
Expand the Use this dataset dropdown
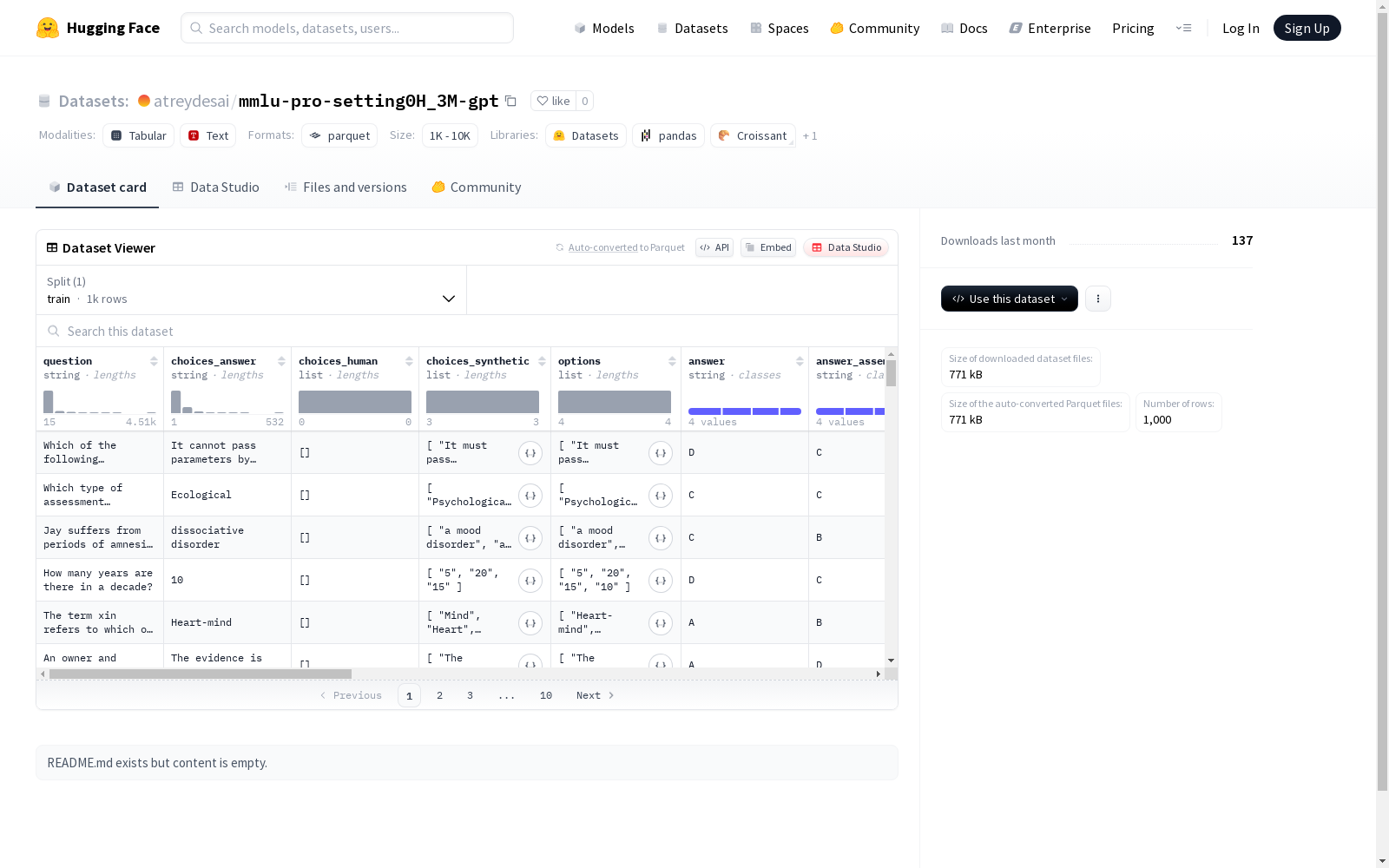[1010, 299]
